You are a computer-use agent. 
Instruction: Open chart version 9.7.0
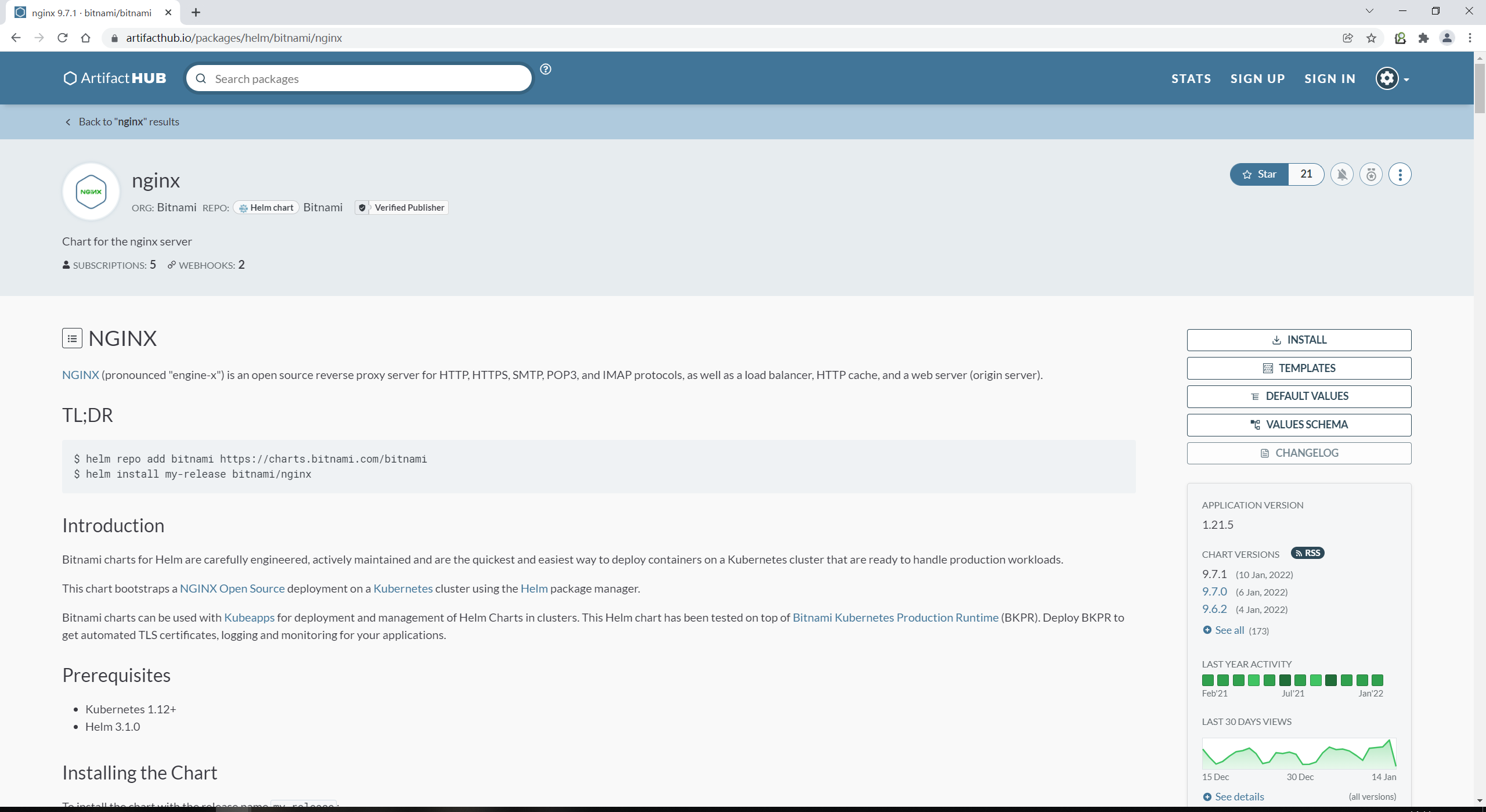coord(1214,591)
